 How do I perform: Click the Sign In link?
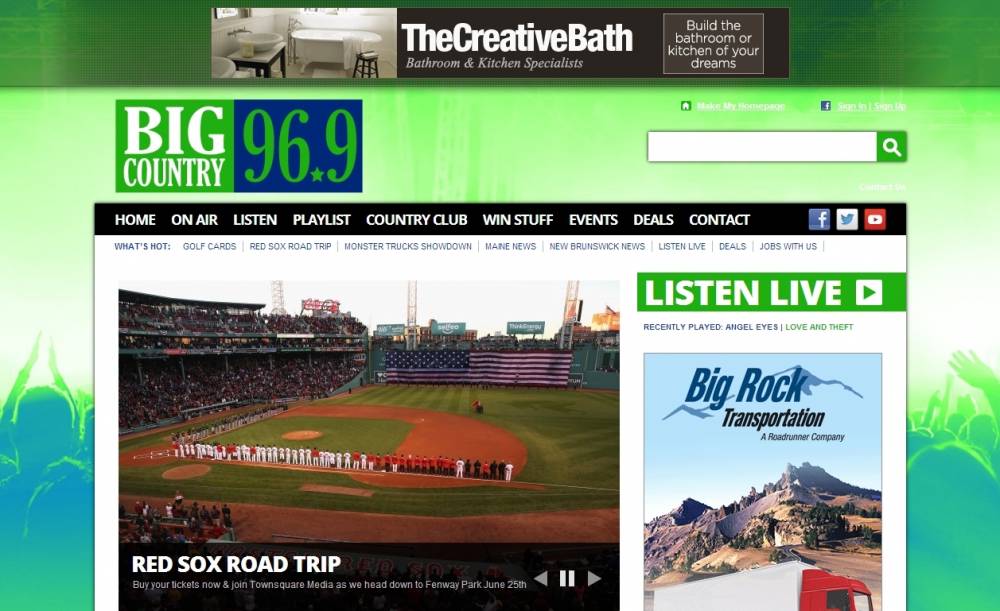pos(851,106)
